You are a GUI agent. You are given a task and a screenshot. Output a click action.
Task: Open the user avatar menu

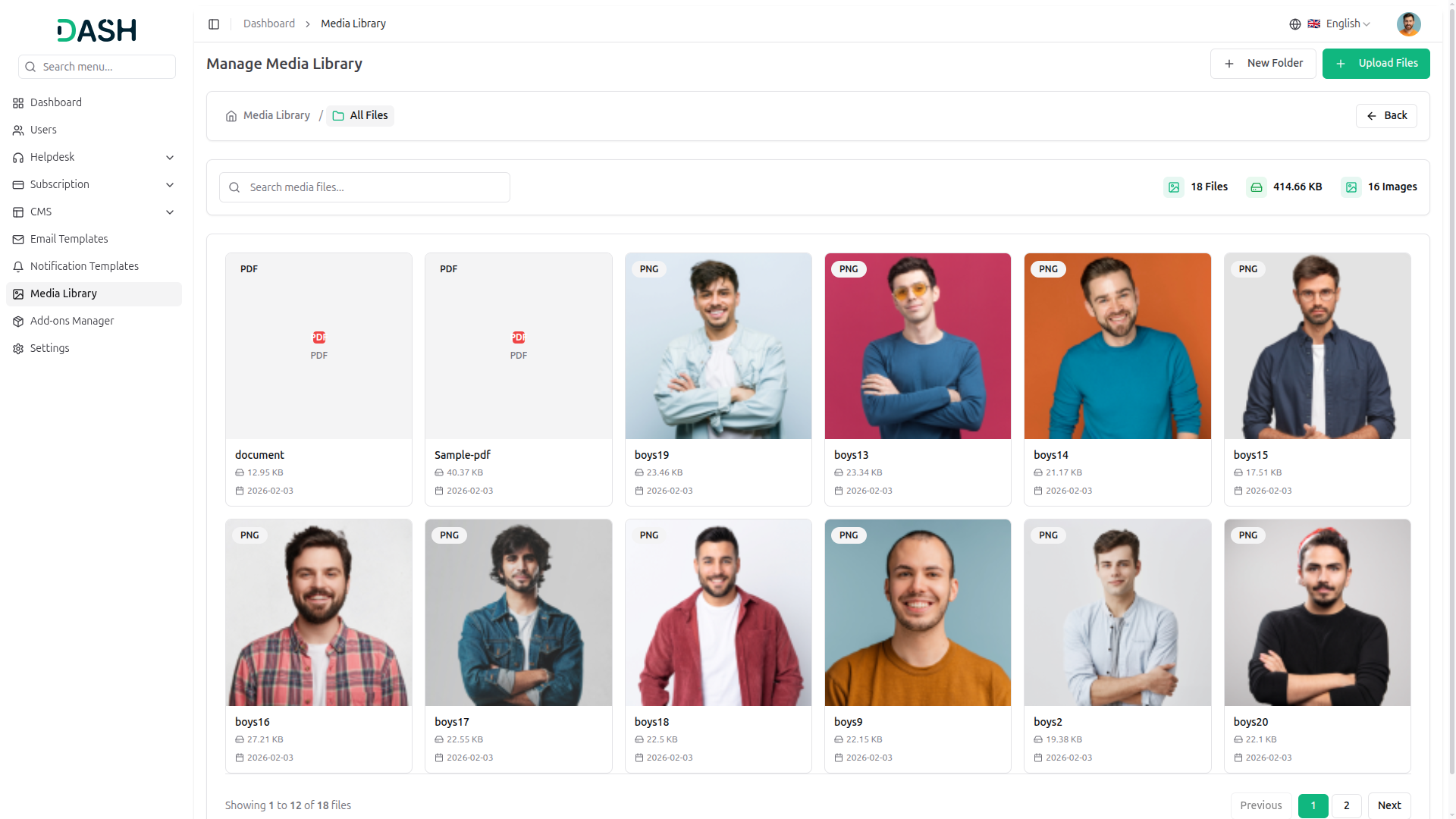(x=1408, y=24)
